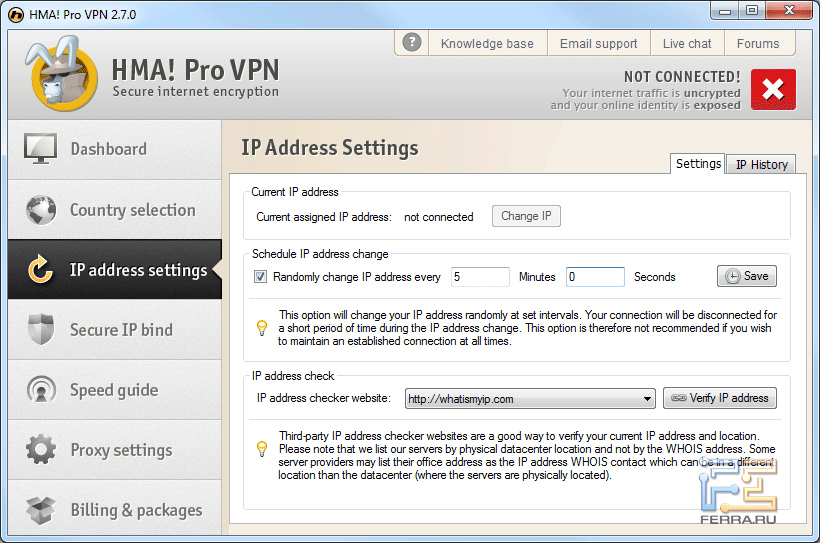Click the Secure IP bind shield icon
The height and width of the screenshot is (543, 820).
click(x=42, y=330)
